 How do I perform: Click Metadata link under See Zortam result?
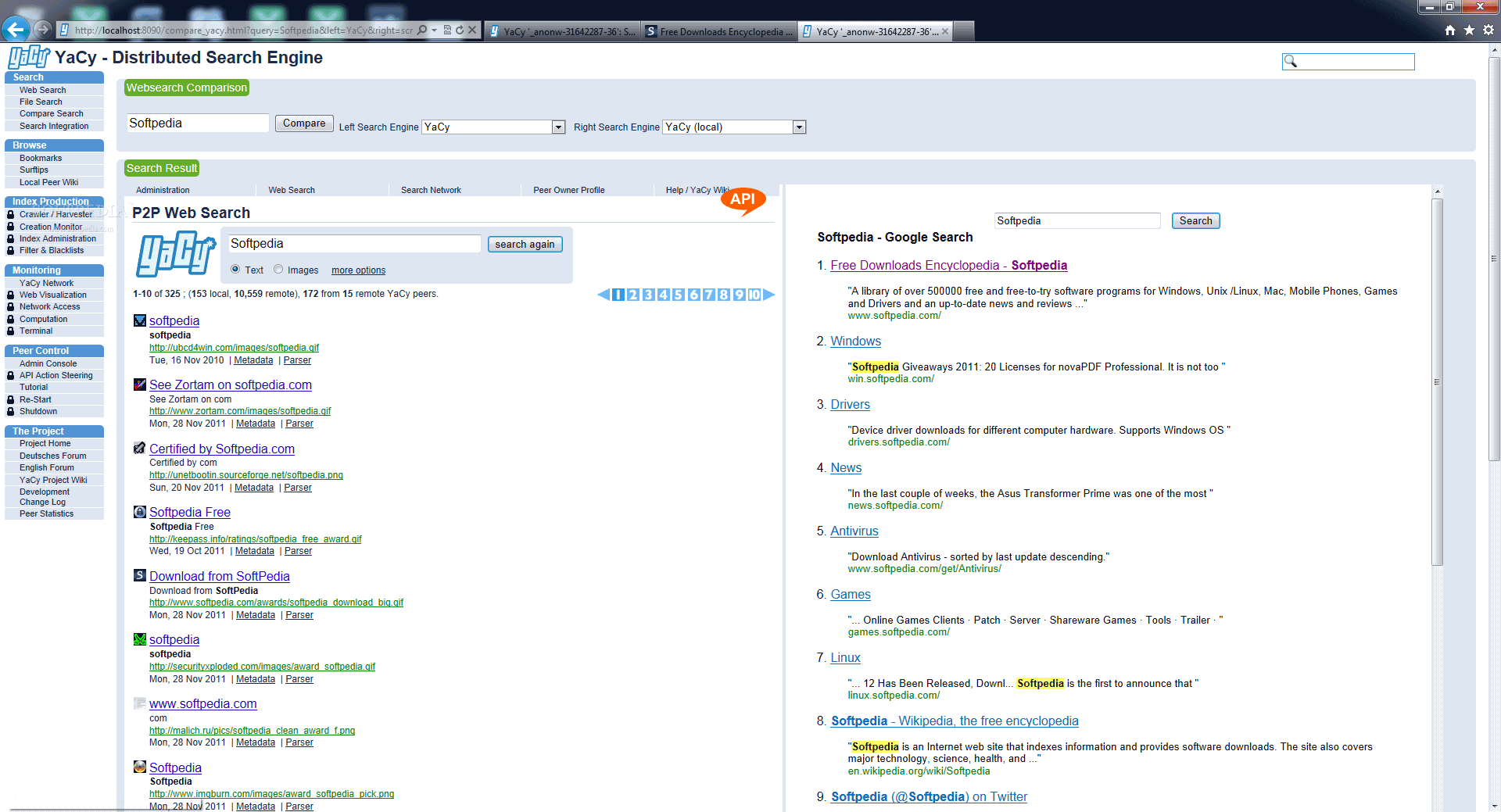(x=256, y=424)
